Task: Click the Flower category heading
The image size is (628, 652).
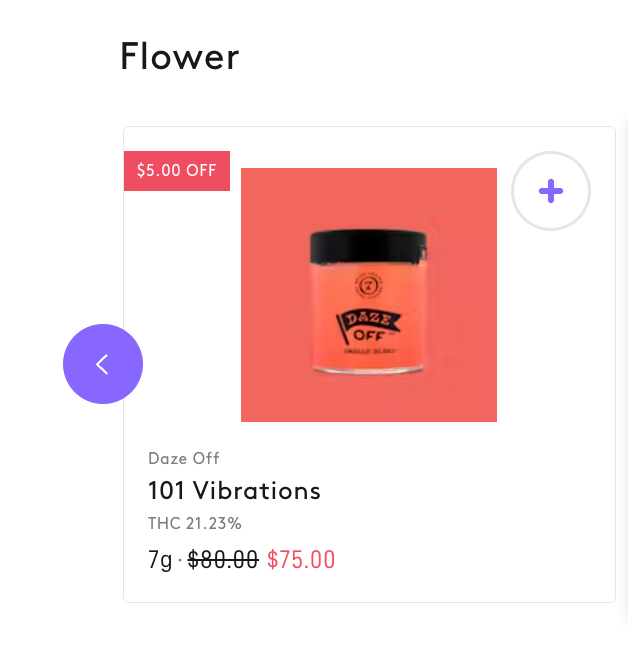Action: (180, 56)
